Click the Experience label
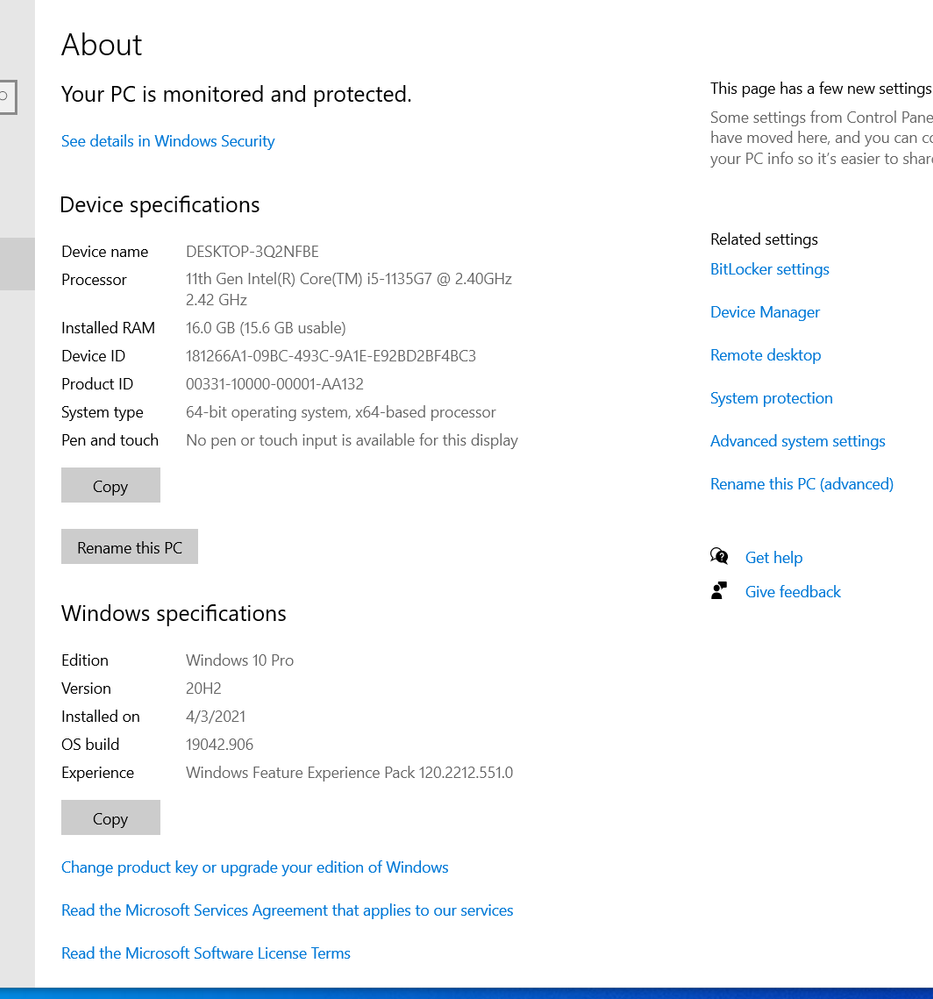 (98, 773)
